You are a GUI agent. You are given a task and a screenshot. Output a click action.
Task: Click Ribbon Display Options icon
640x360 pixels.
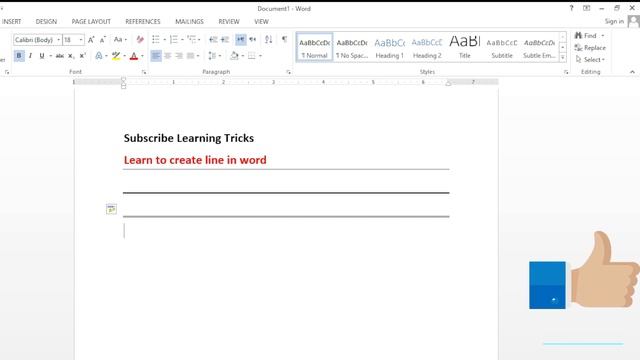coord(587,8)
